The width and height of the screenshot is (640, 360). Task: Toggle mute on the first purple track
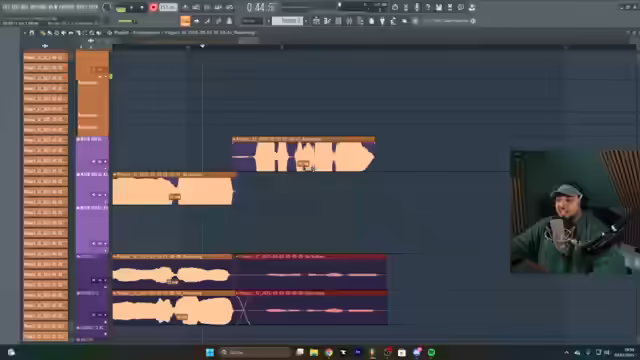[78, 139]
